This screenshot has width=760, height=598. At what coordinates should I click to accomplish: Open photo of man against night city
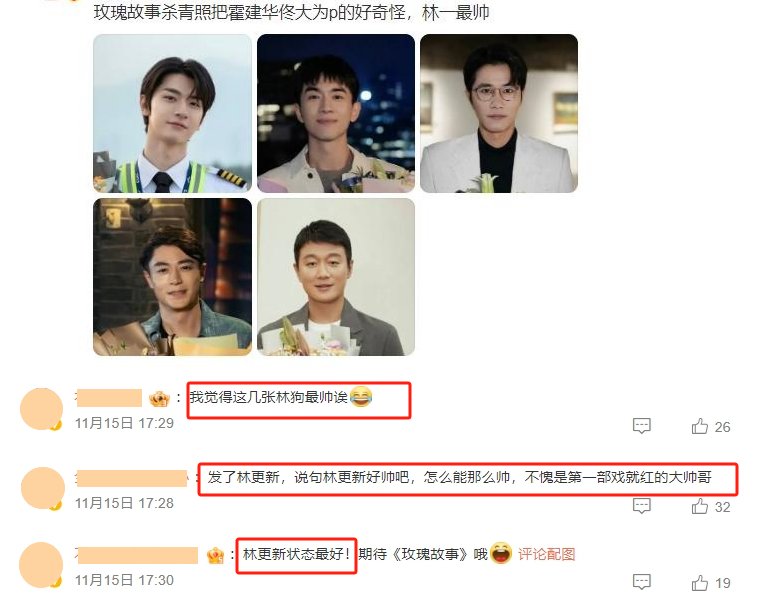coord(335,113)
